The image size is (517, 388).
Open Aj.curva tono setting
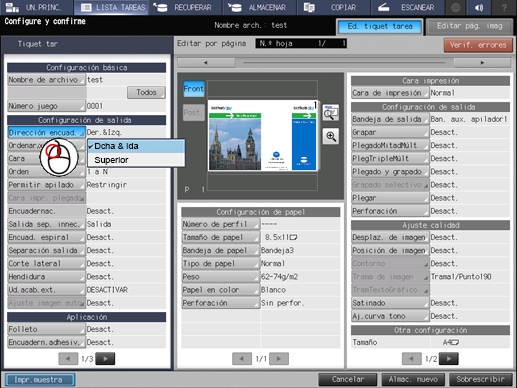(390, 316)
